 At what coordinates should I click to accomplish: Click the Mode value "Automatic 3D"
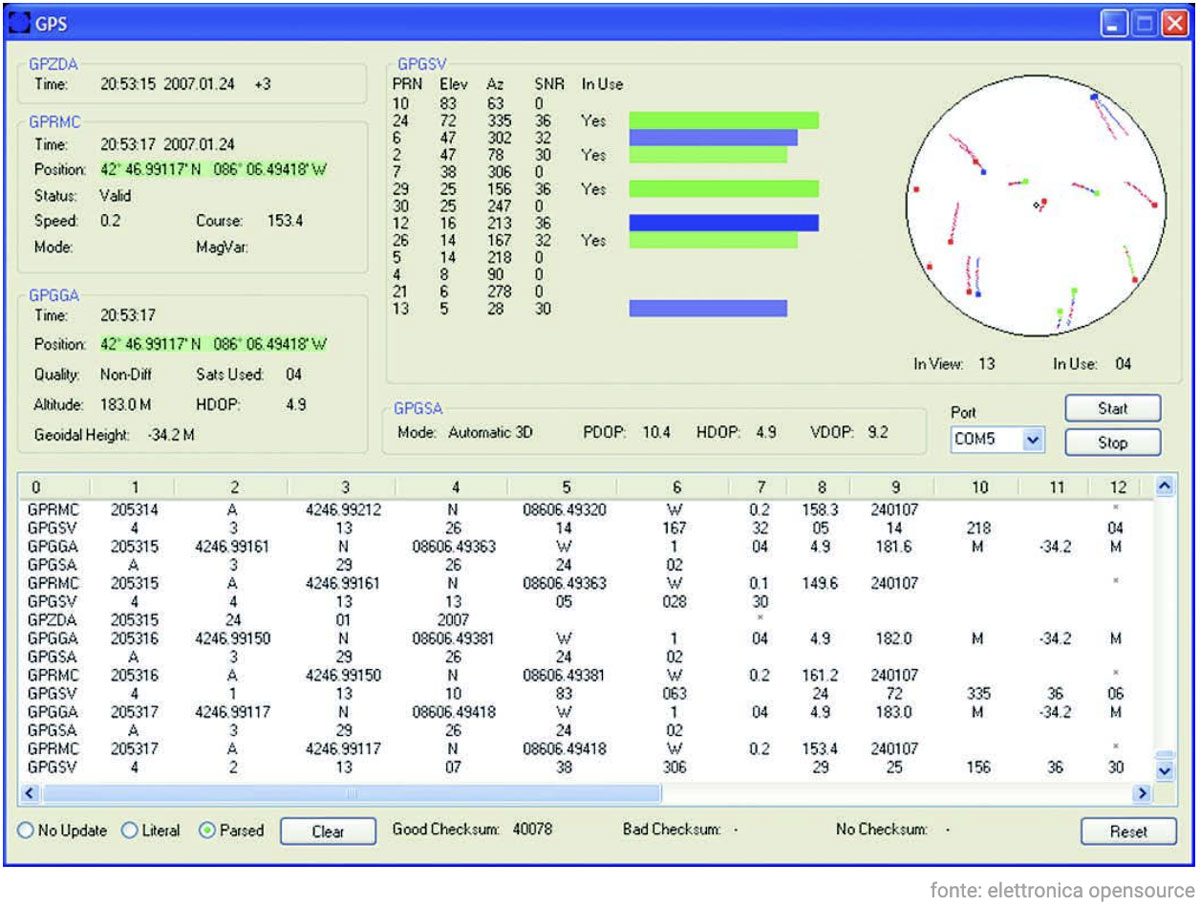[x=491, y=433]
